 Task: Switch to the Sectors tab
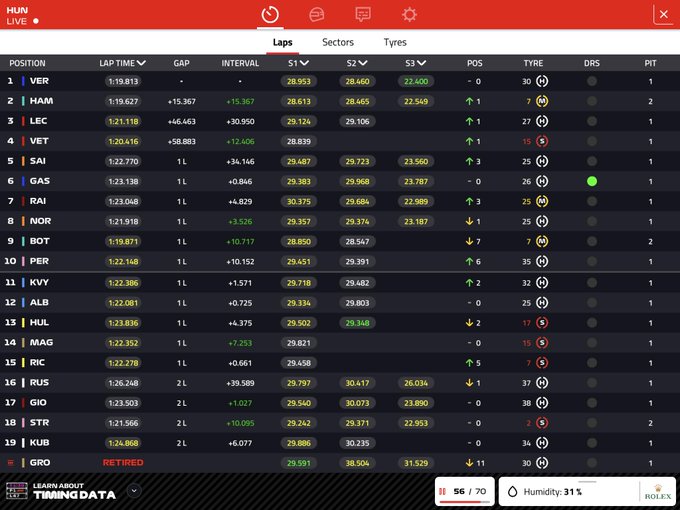338,42
